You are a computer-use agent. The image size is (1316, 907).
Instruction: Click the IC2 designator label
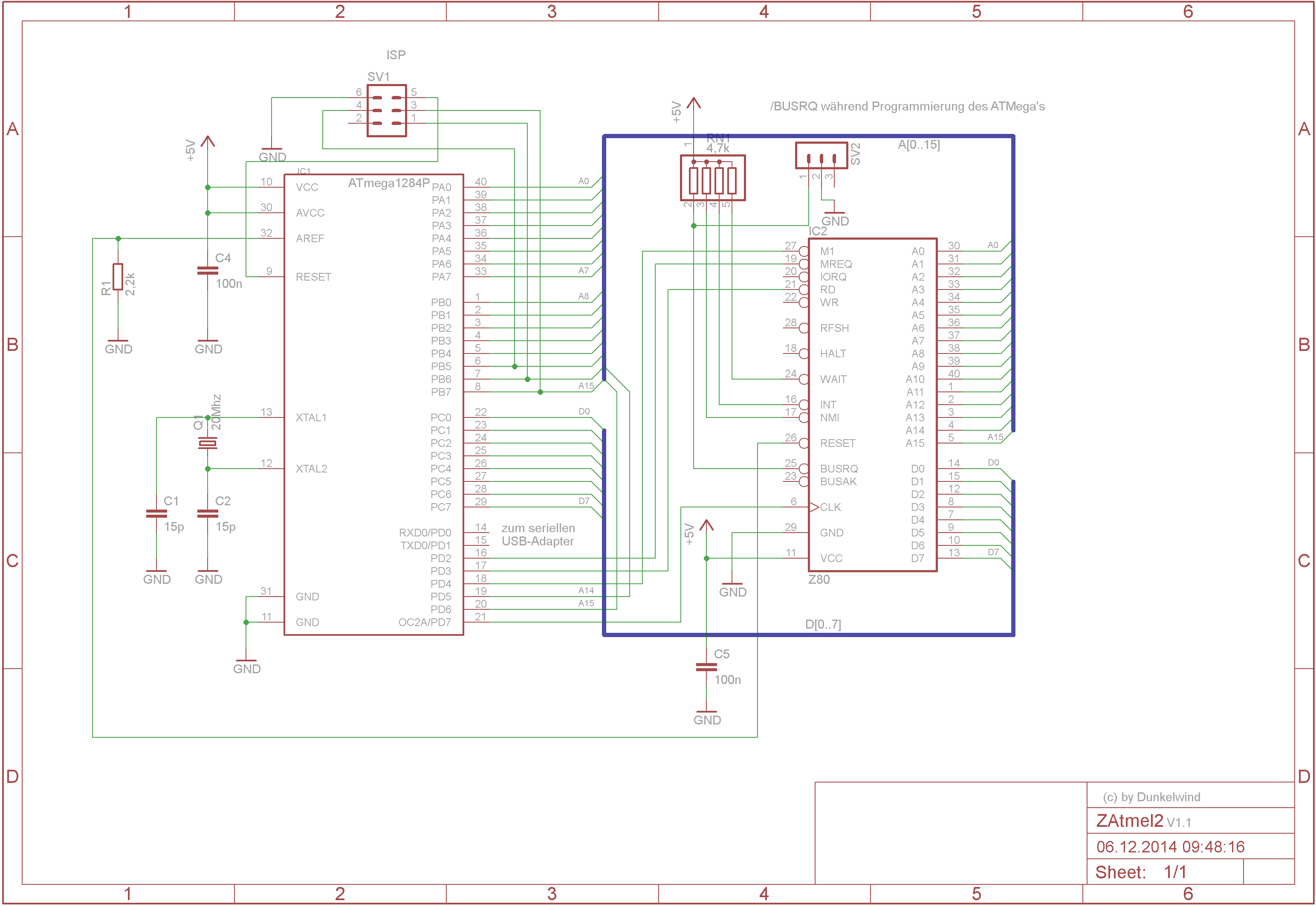817,231
